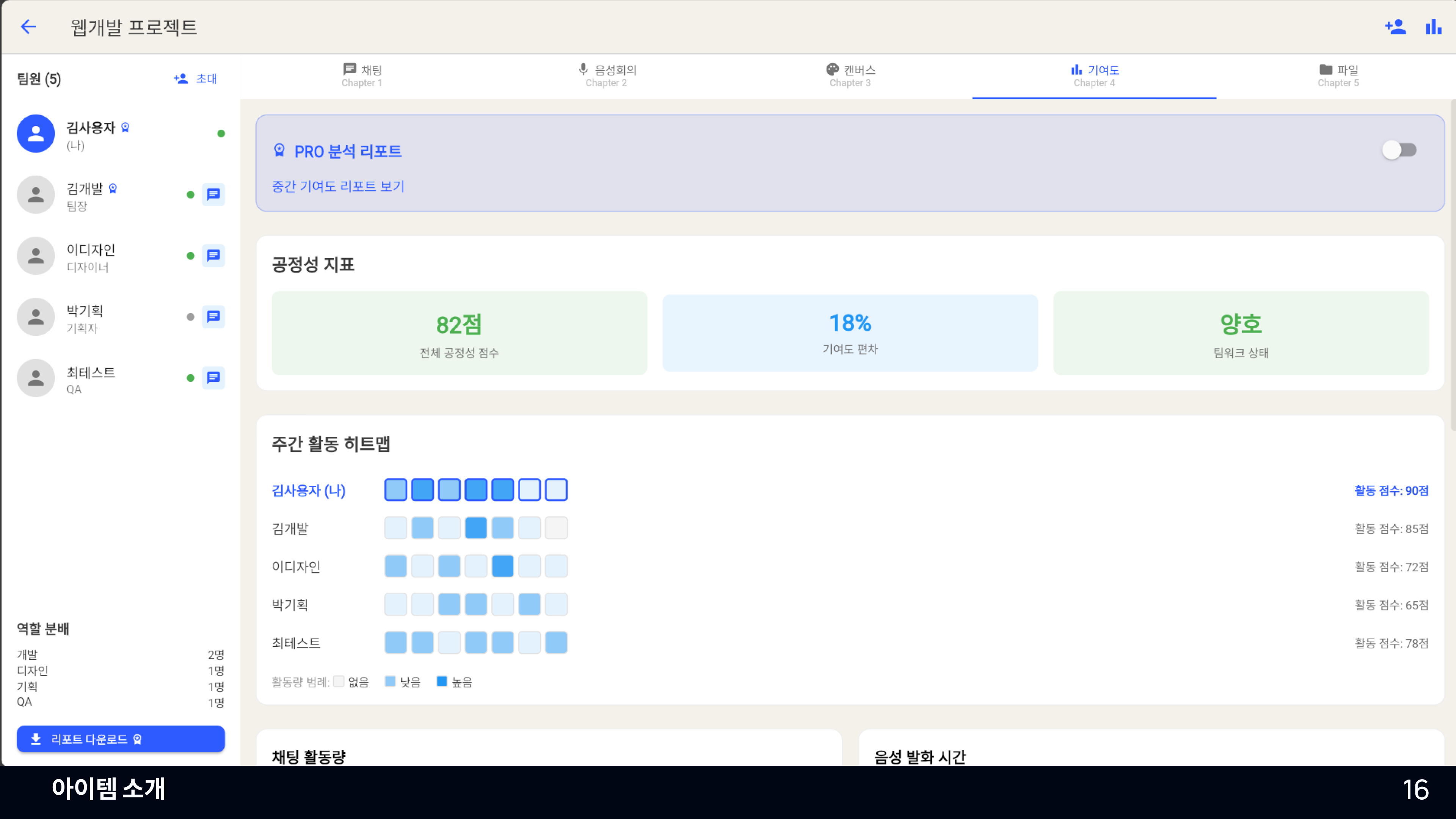
Task: Open chat with 이디자인 via message icon
Action: (x=213, y=256)
